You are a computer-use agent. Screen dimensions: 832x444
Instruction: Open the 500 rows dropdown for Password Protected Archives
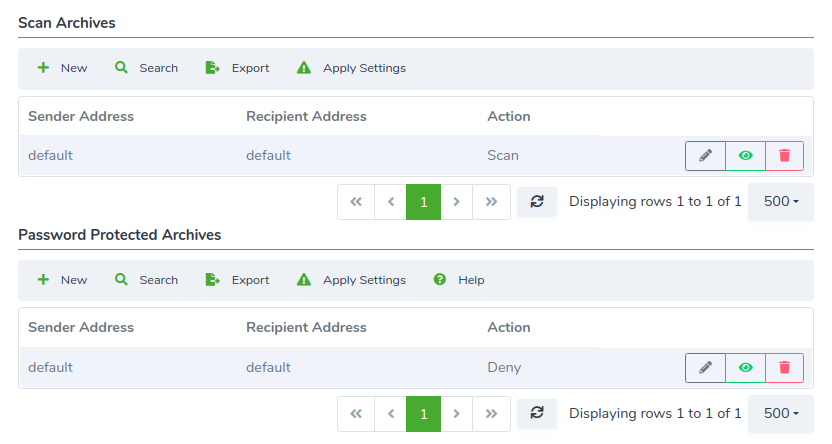[781, 413]
